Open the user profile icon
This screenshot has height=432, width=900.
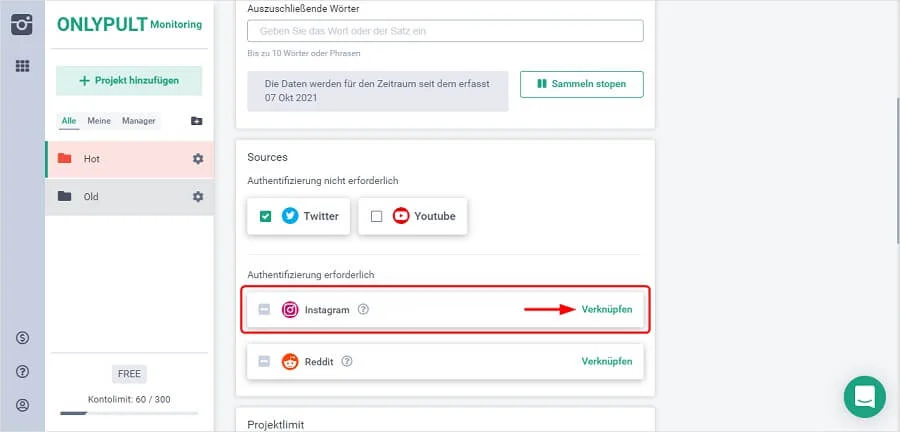[22, 406]
